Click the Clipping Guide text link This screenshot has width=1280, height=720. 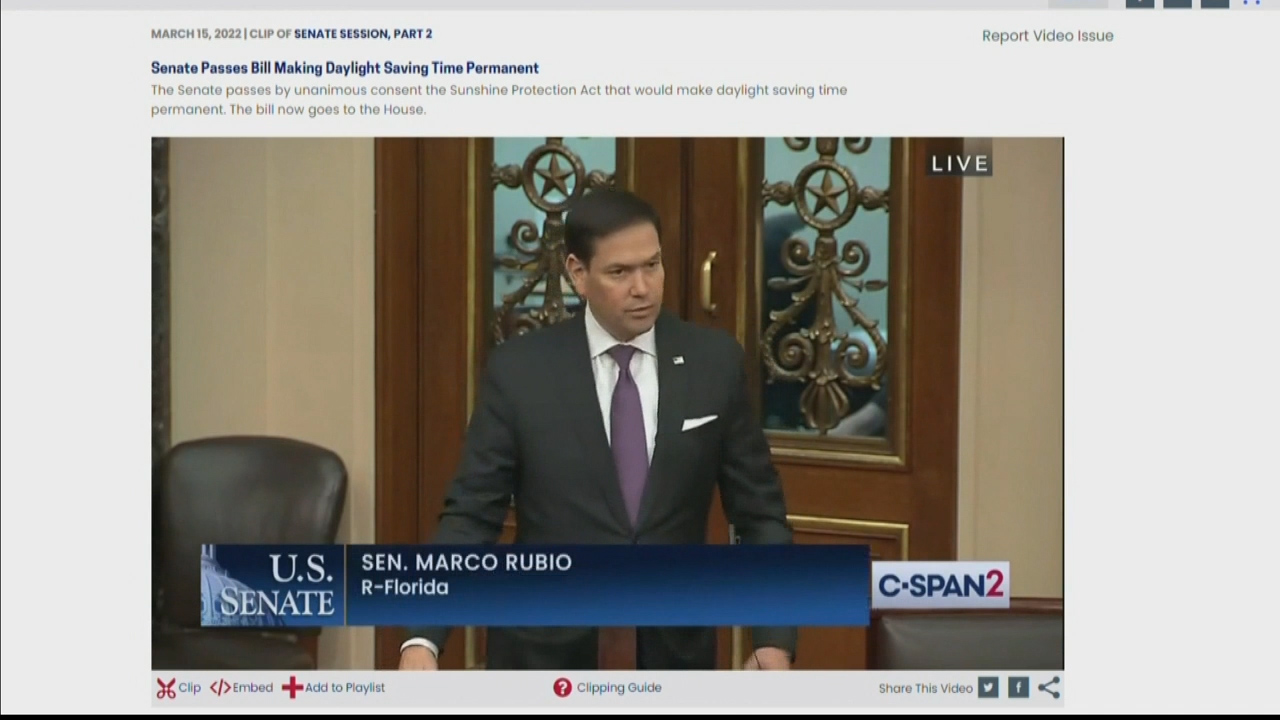pos(619,688)
